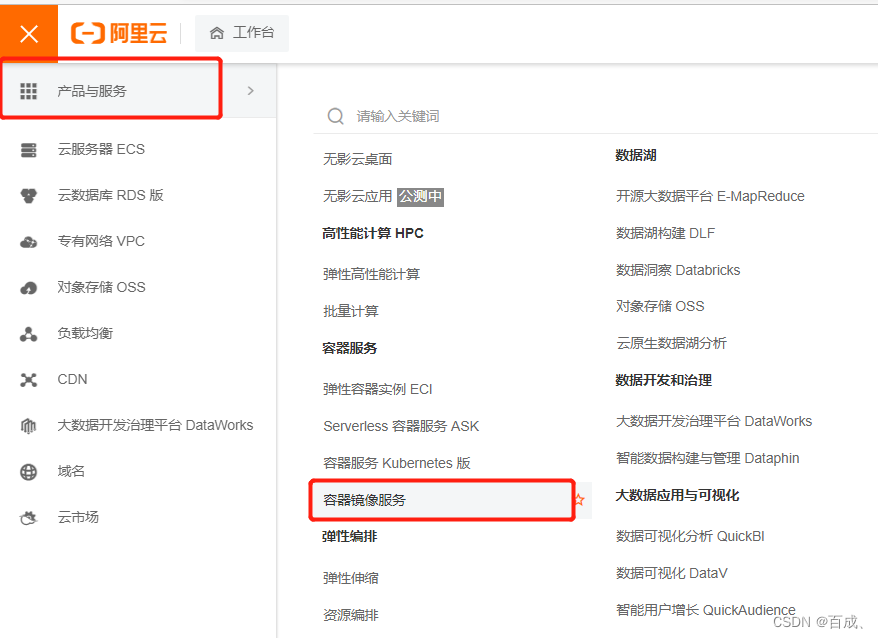Open 无影云桌面 product link
Image resolution: width=878 pixels, height=638 pixels.
[357, 159]
